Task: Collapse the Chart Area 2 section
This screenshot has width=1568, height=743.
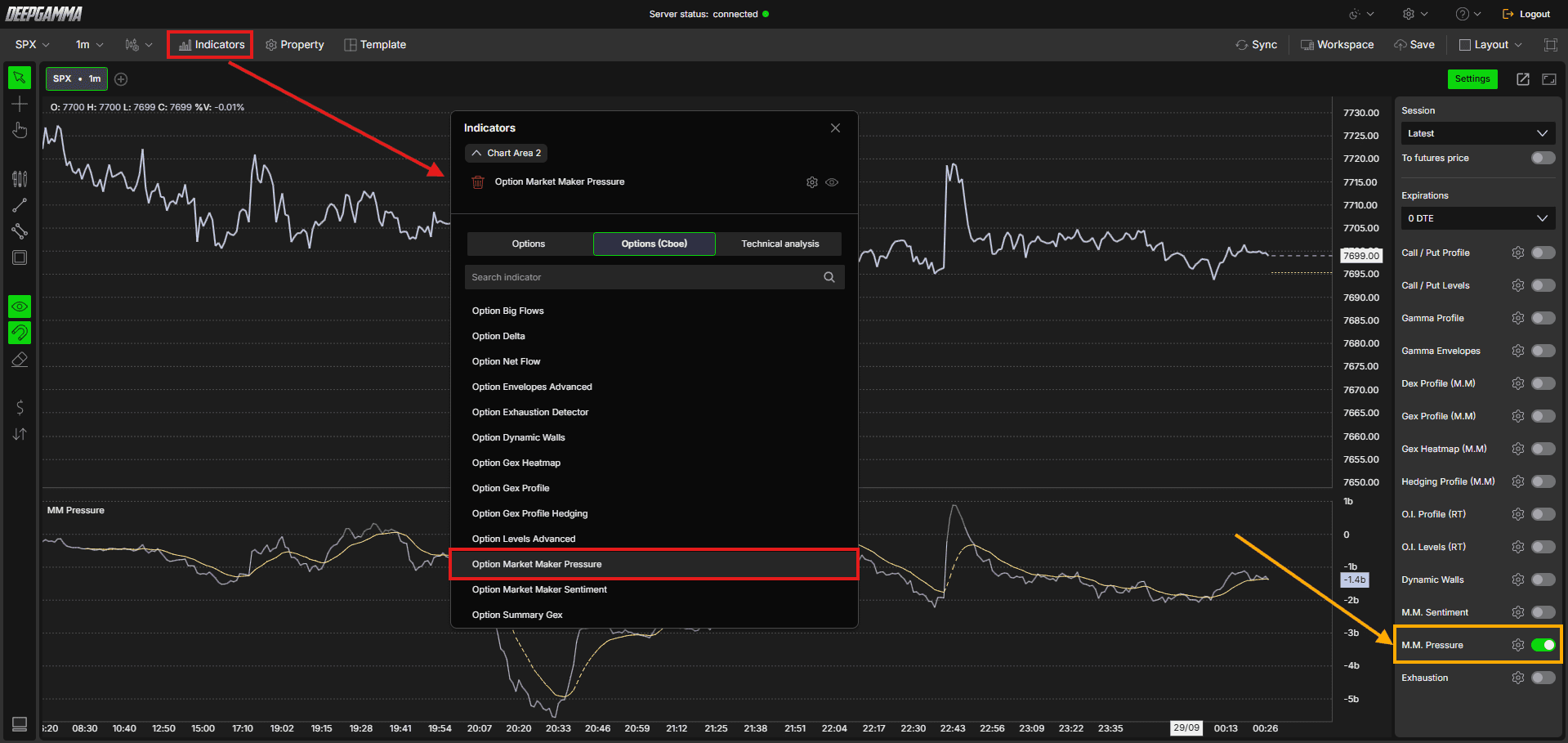Action: (507, 153)
